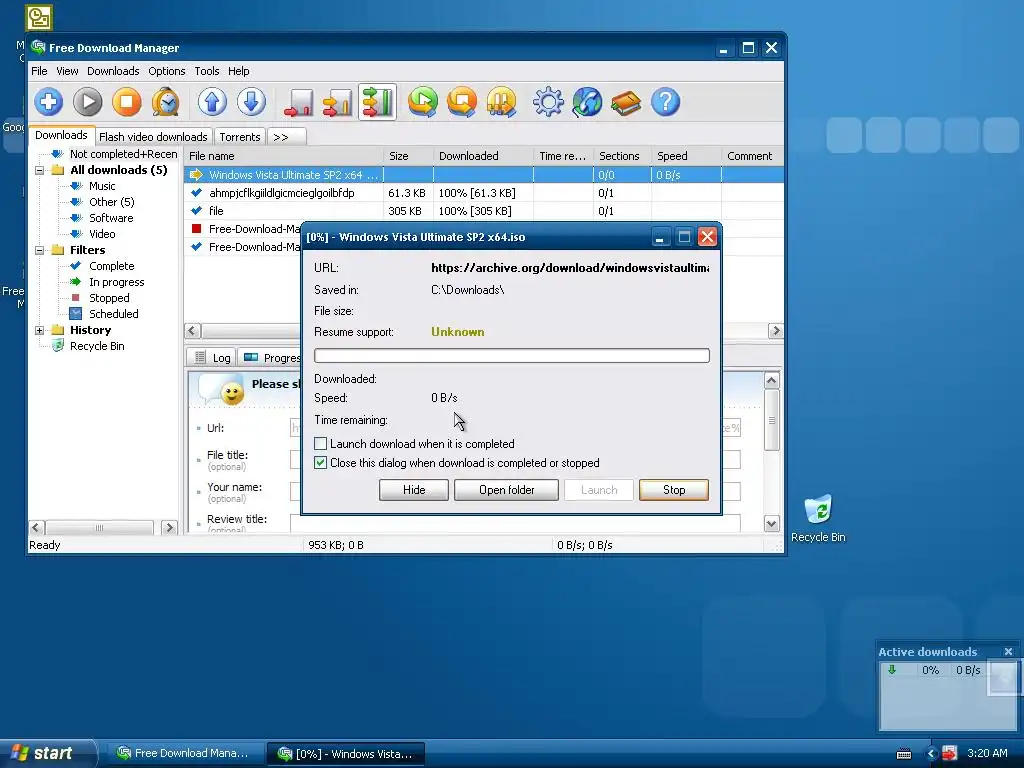The image size is (1024, 768).
Task: Select the In progress filter
Action: point(117,282)
